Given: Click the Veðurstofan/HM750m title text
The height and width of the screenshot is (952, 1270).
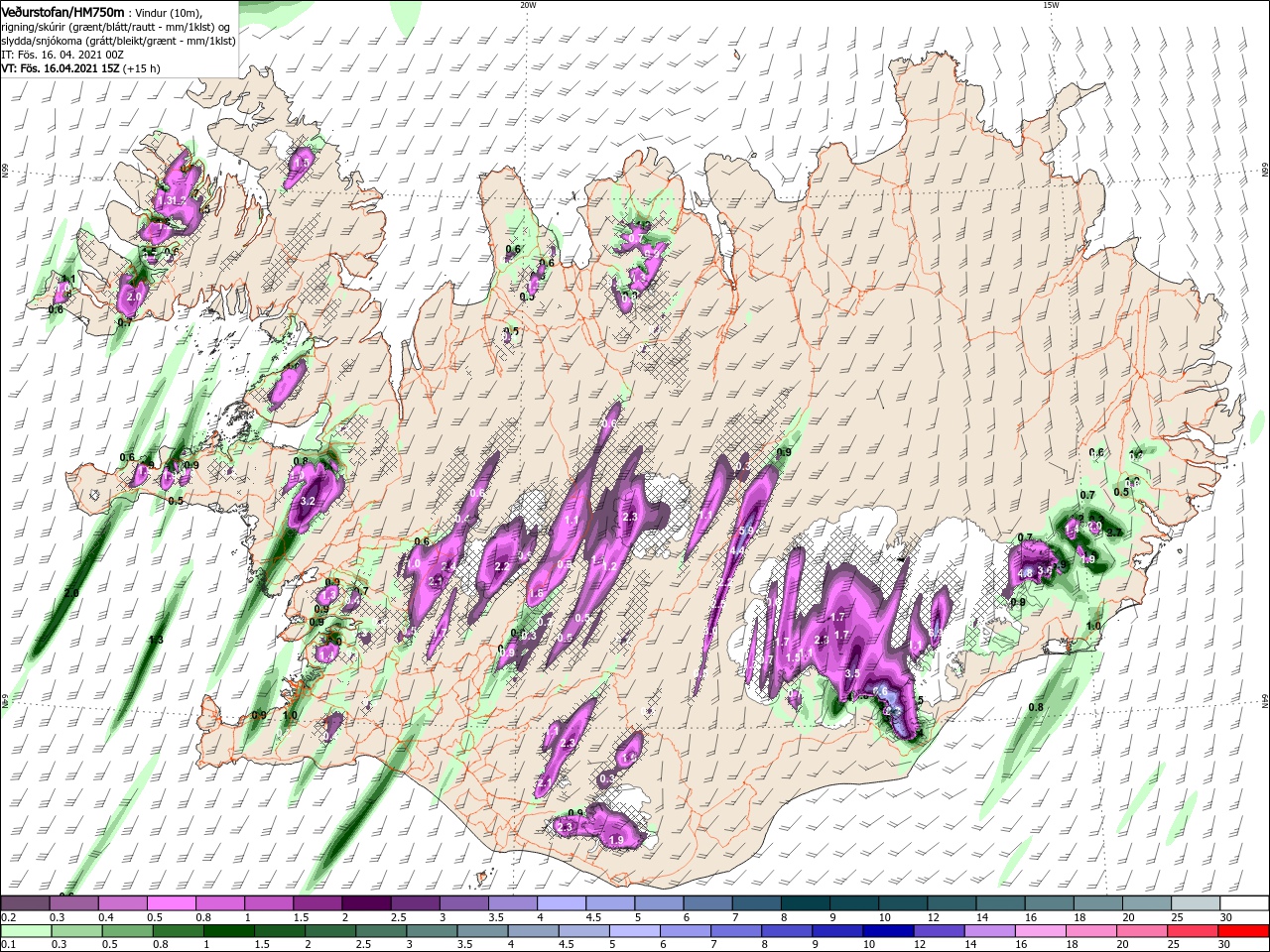Looking at the screenshot, I should click(x=63, y=11).
